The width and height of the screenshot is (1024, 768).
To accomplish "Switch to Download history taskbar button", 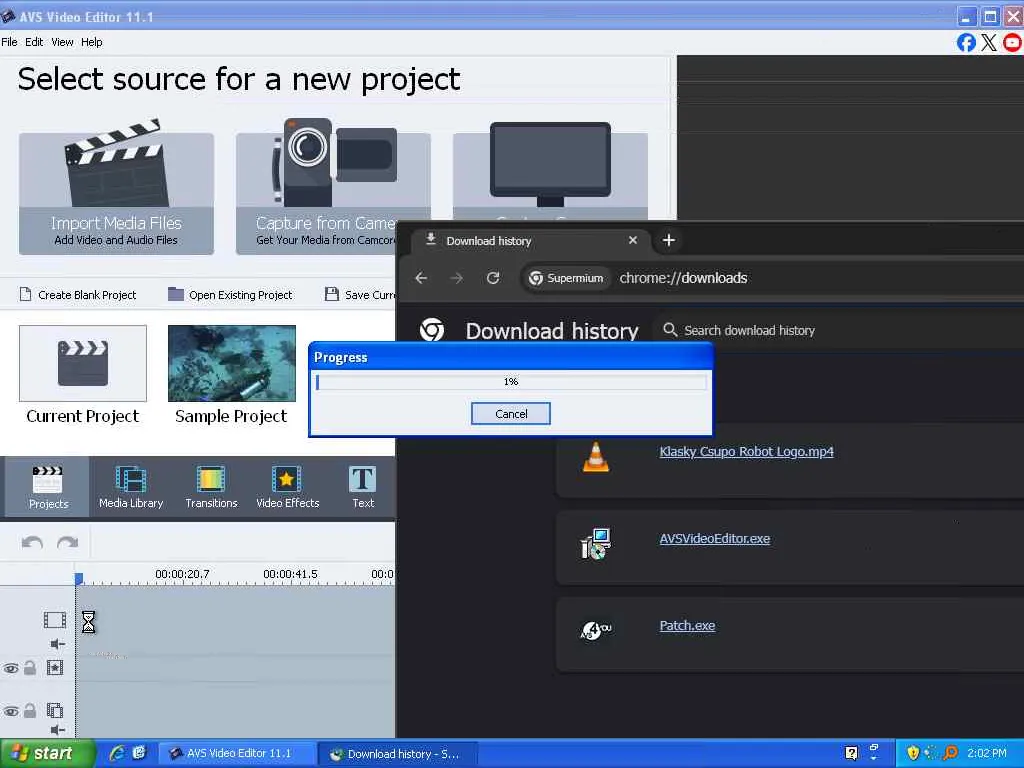I will pos(397,754).
